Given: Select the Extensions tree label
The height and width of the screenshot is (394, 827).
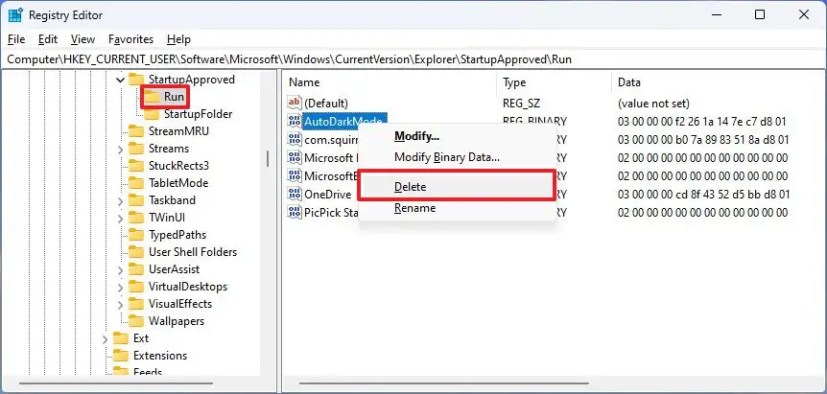Looking at the screenshot, I should [x=160, y=355].
